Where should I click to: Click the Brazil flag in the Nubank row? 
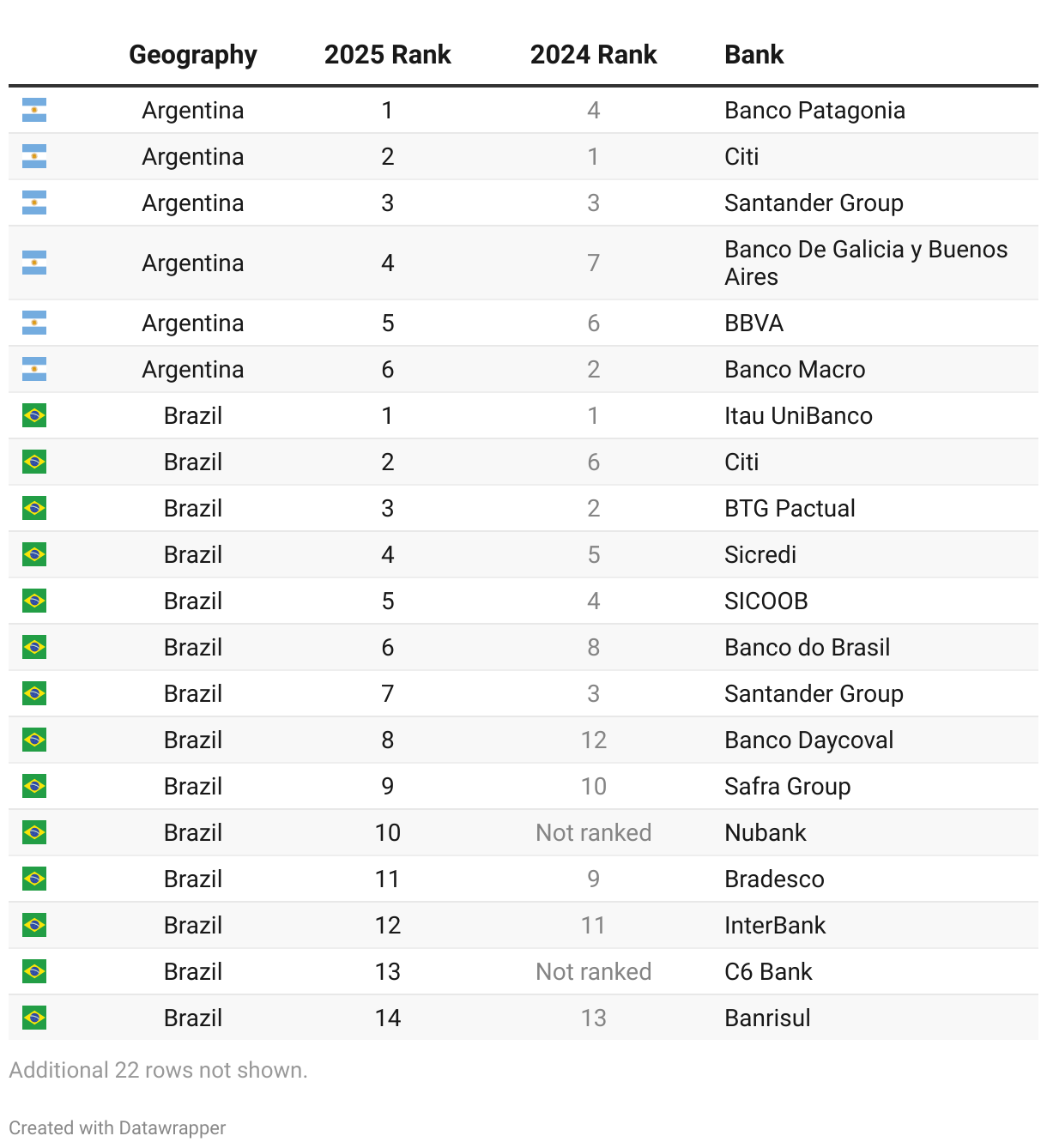[x=34, y=832]
